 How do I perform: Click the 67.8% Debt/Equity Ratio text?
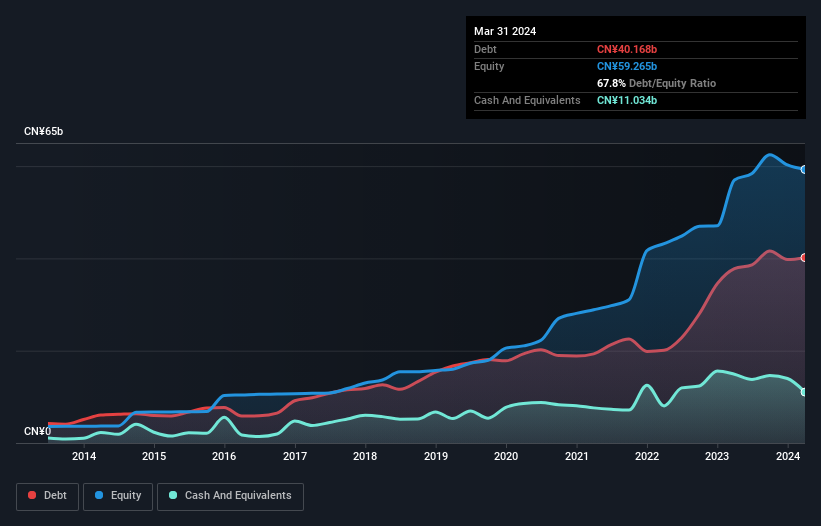tap(656, 83)
